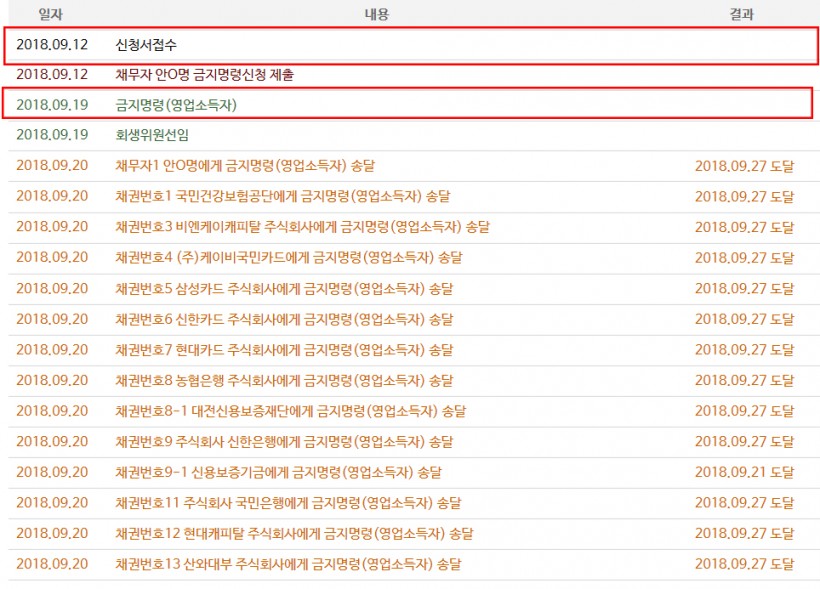Click 채권번호8-1 대전신용보증재단 송달 entry

291,411
